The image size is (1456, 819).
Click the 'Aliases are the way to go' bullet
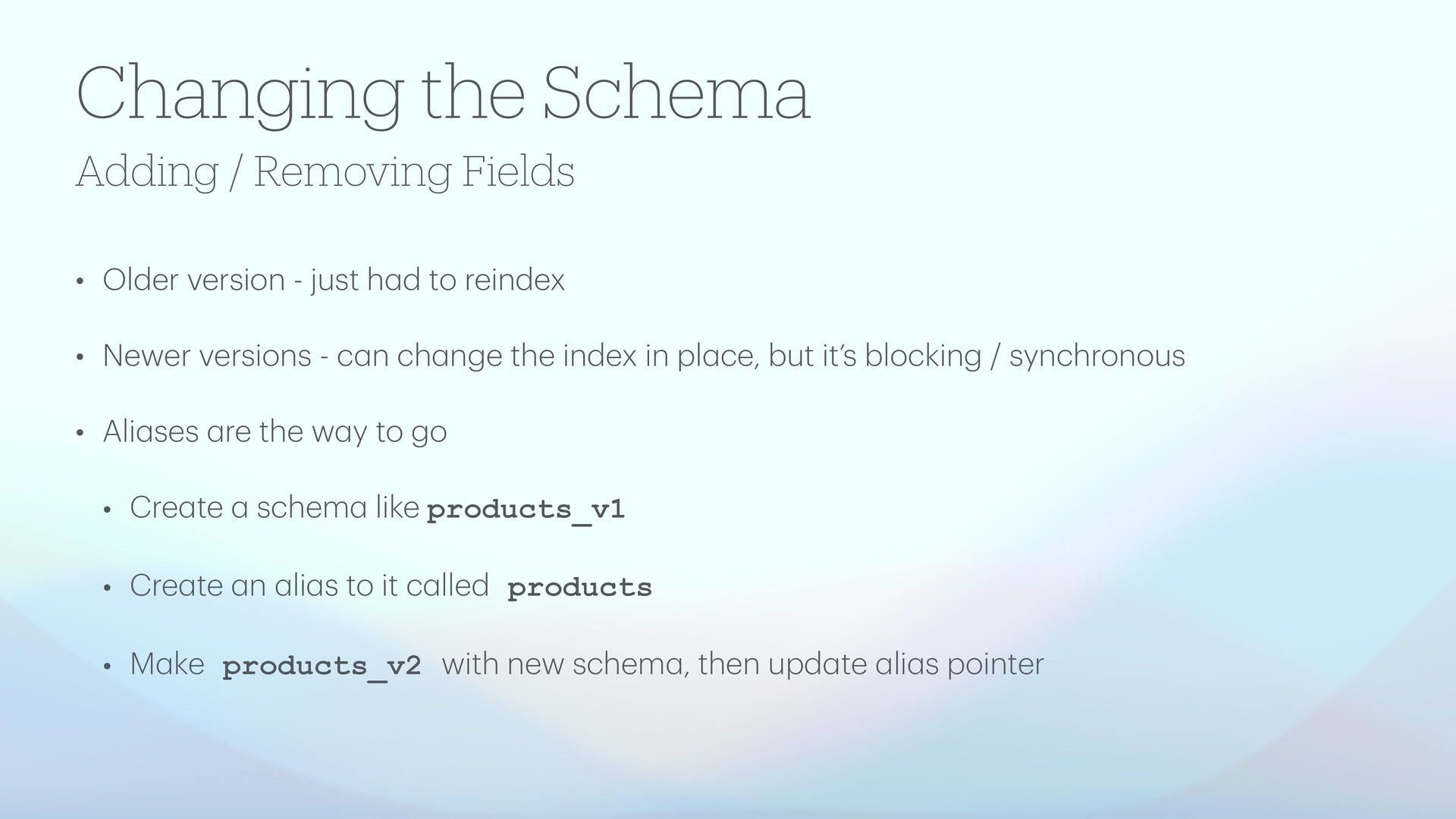point(275,432)
